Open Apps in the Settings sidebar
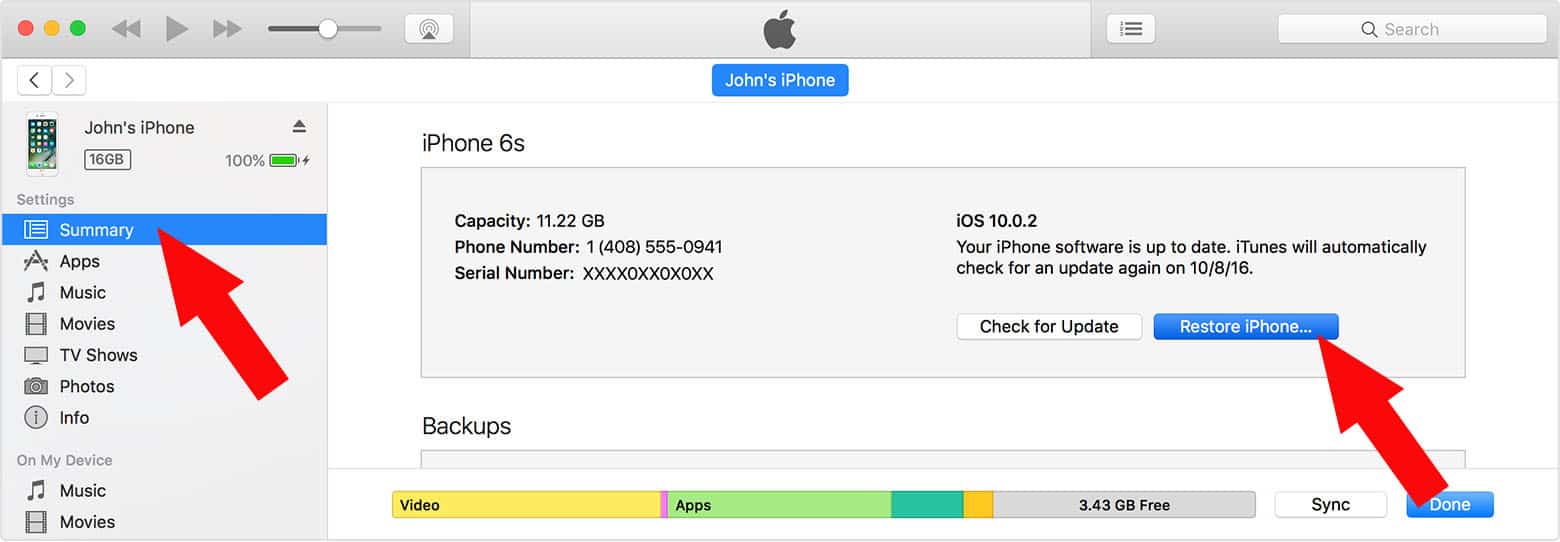This screenshot has height=542, width=1560. pos(79,261)
